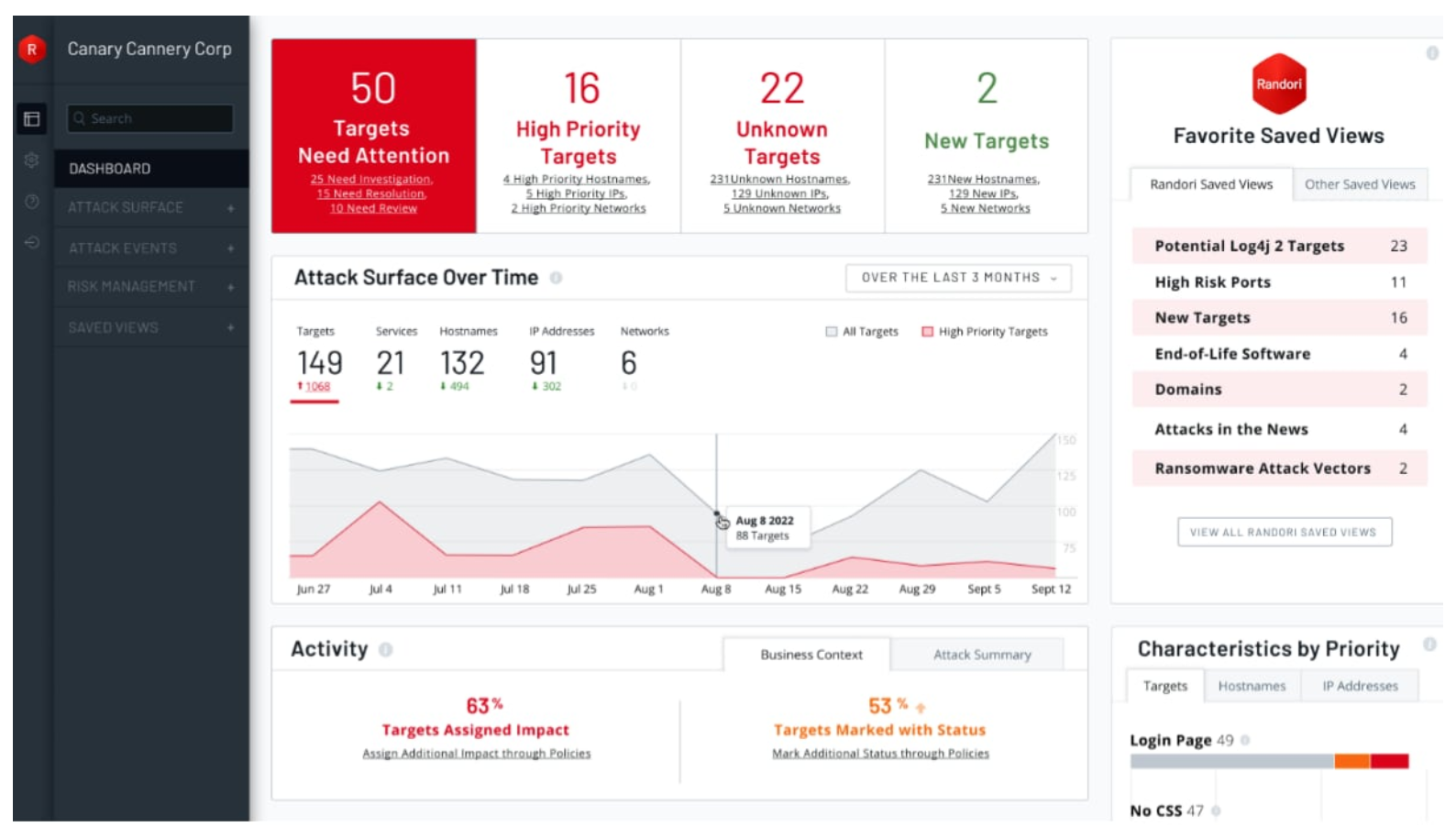Click info icon next to Attack Surface Over Time
The width and height of the screenshot is (1456, 838).
tap(556, 278)
